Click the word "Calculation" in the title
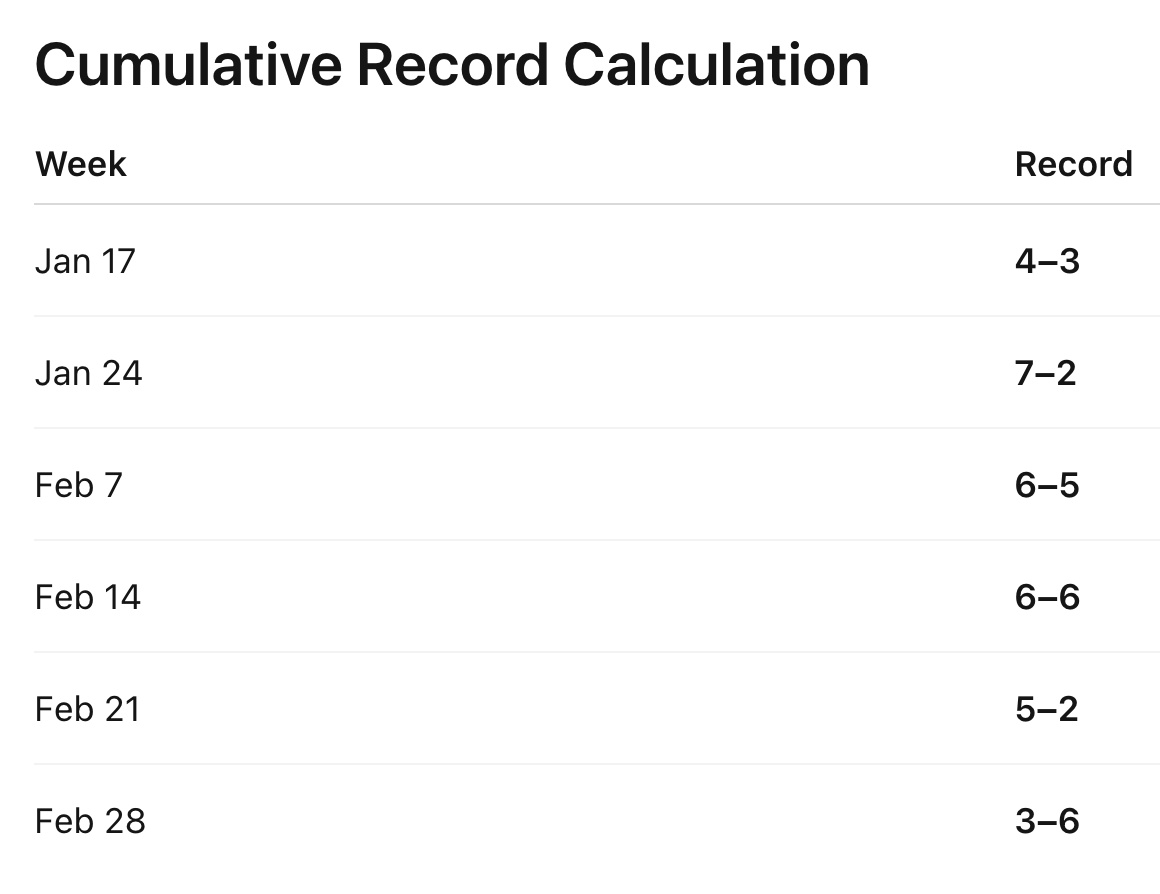 pyautogui.click(x=716, y=66)
